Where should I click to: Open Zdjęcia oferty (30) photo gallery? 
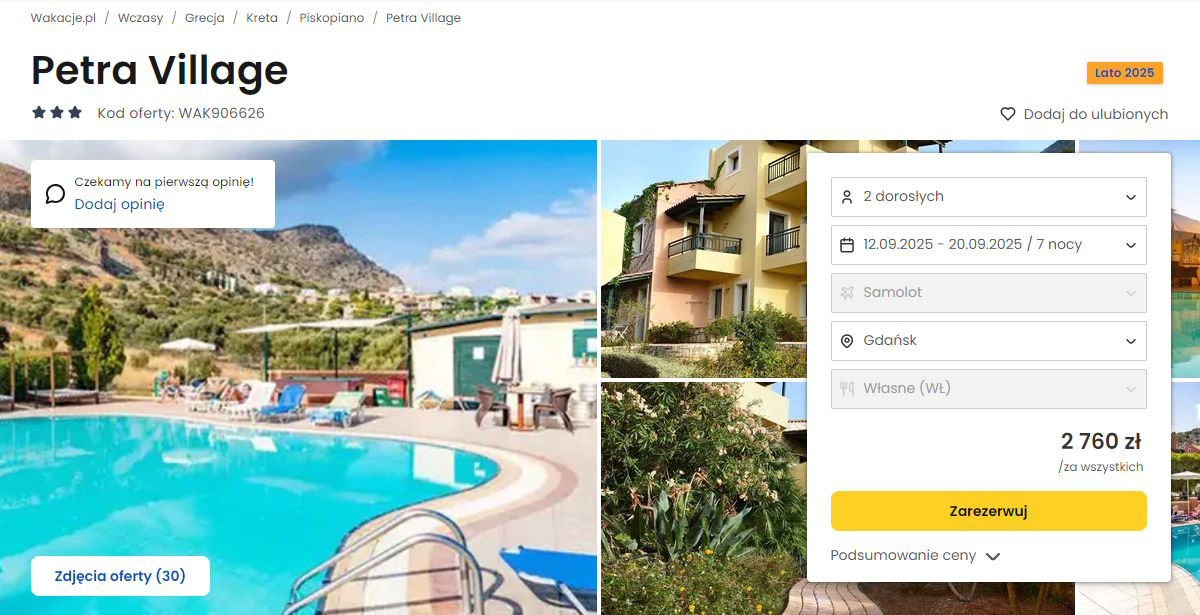pyautogui.click(x=120, y=576)
